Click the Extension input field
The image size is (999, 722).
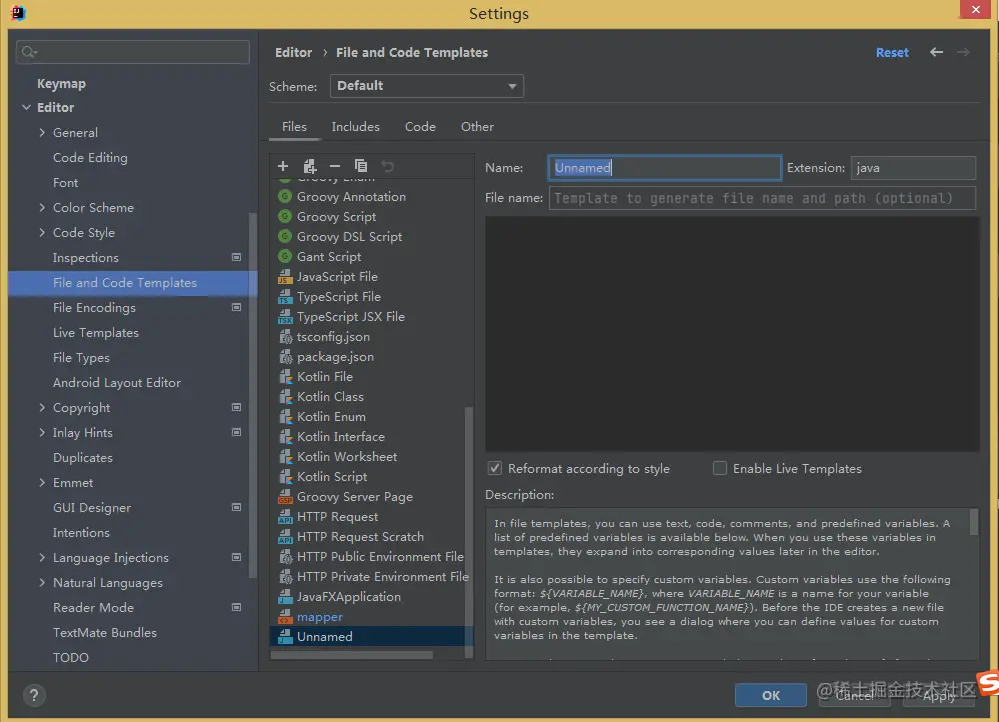pos(913,168)
